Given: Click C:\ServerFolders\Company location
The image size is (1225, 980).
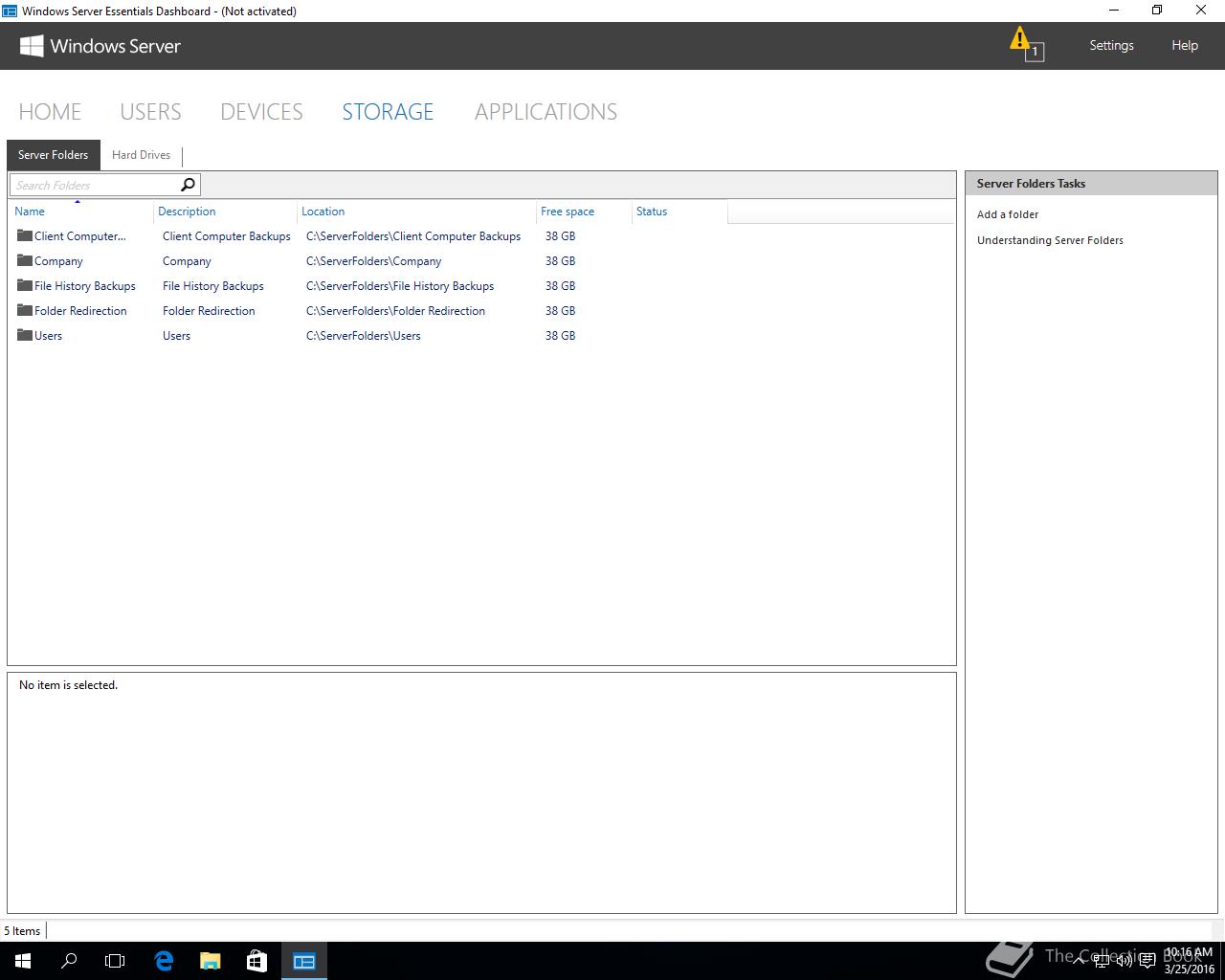Looking at the screenshot, I should pyautogui.click(x=374, y=261).
